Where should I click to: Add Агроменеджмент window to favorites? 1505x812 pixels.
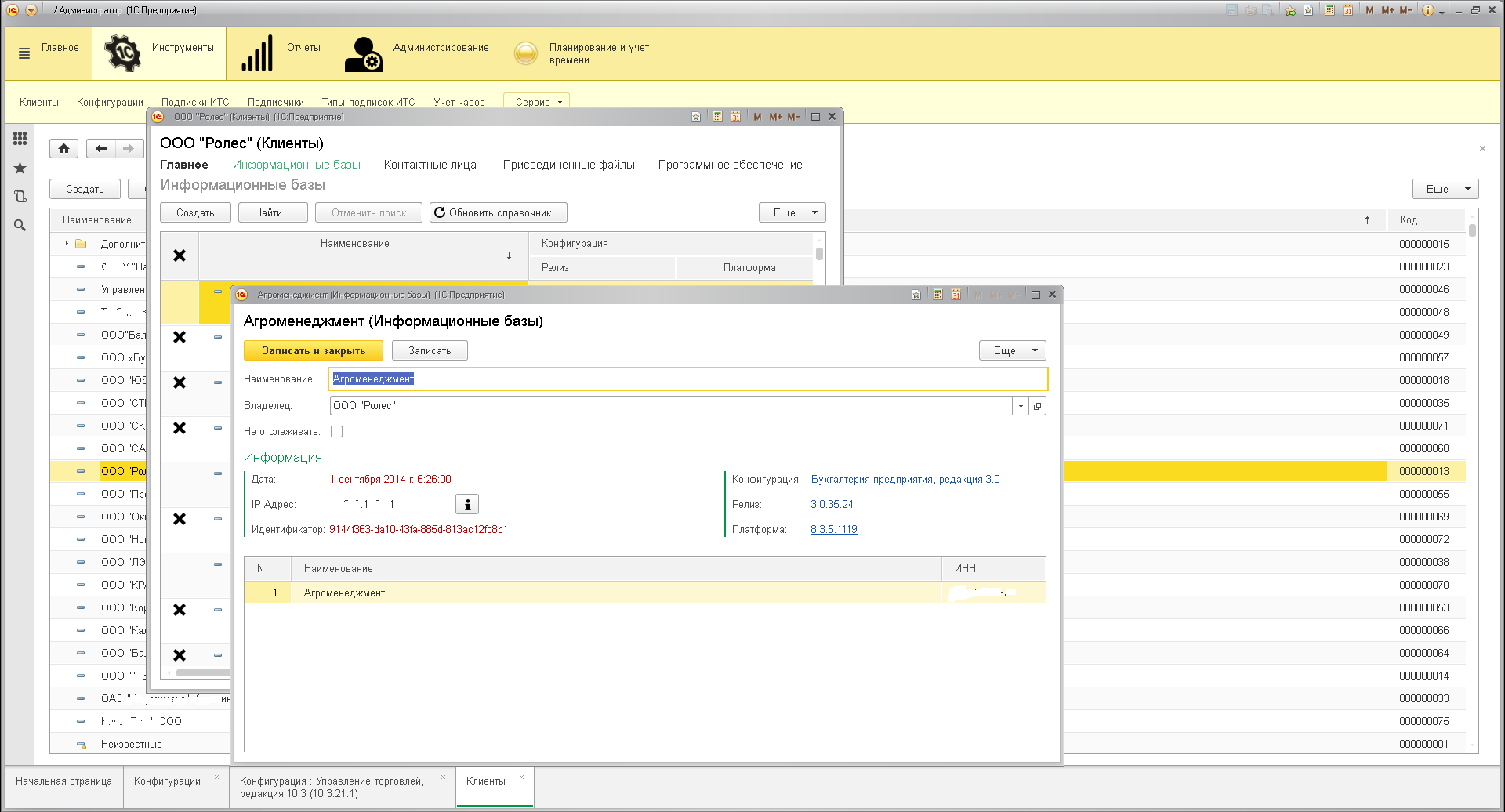916,295
